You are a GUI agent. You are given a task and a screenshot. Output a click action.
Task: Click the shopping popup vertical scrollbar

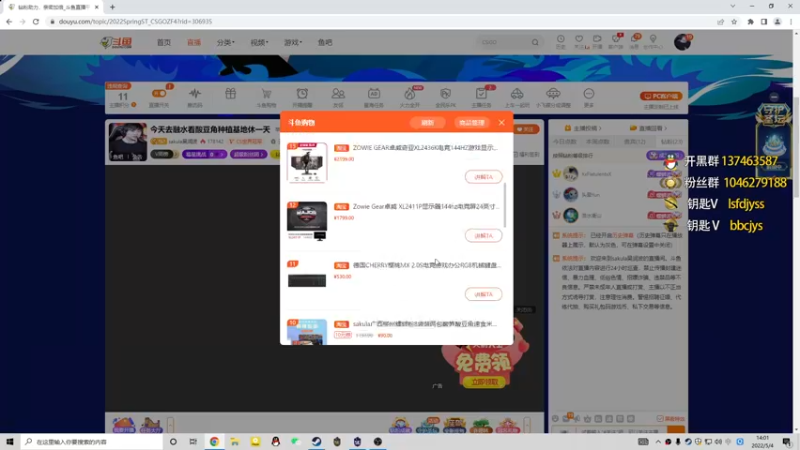pyautogui.click(x=505, y=205)
